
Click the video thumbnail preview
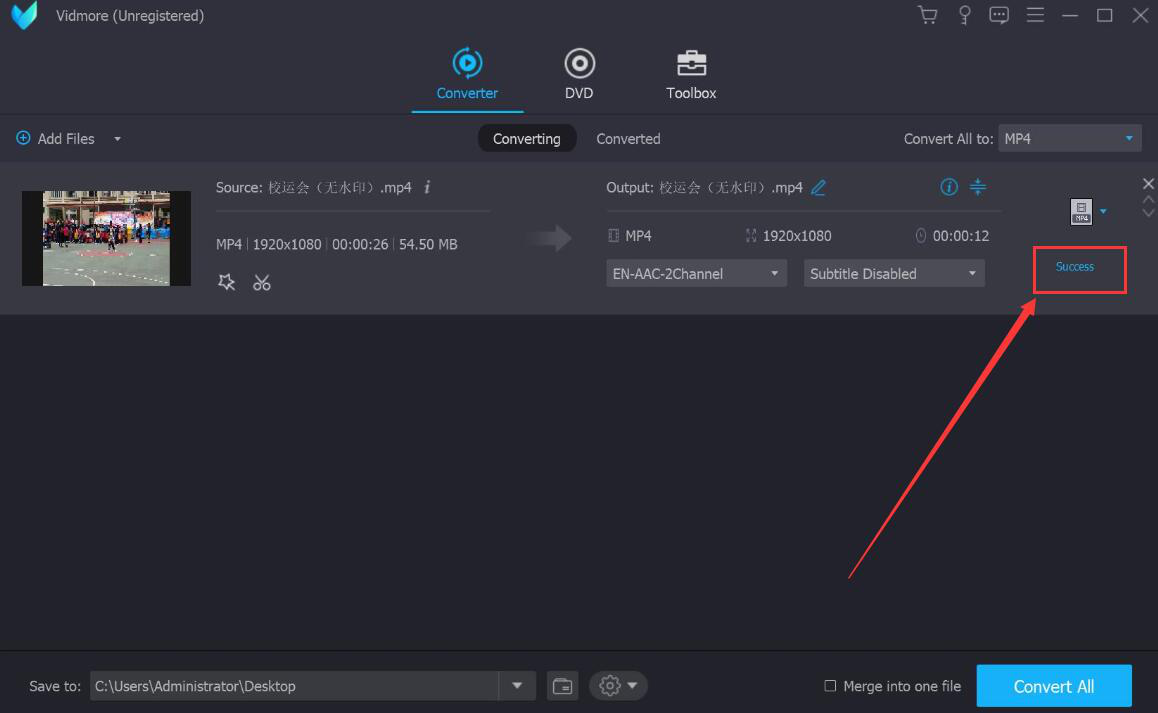tap(106, 238)
